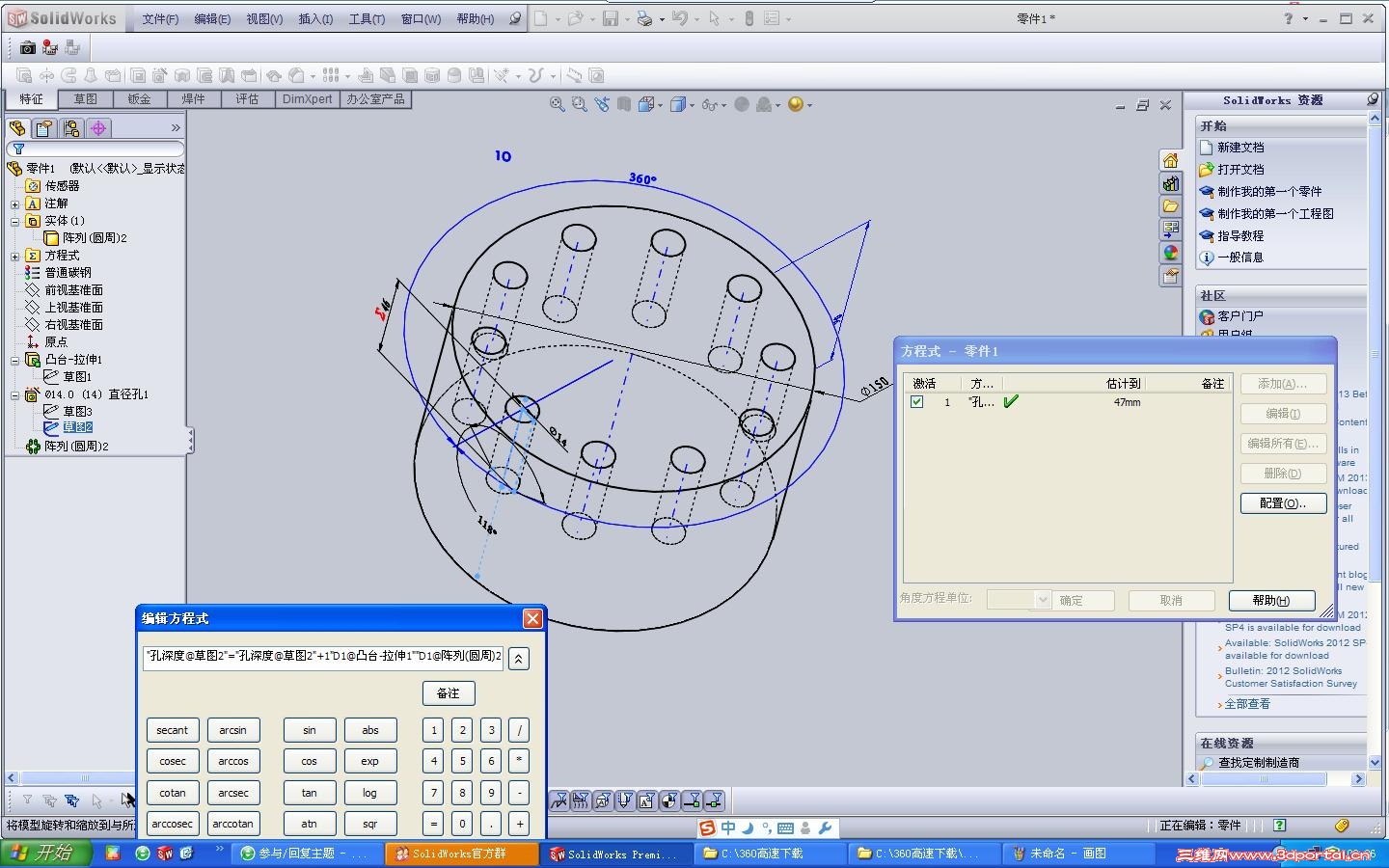Collapse the 凸台-拉伸1 feature node

14,361
